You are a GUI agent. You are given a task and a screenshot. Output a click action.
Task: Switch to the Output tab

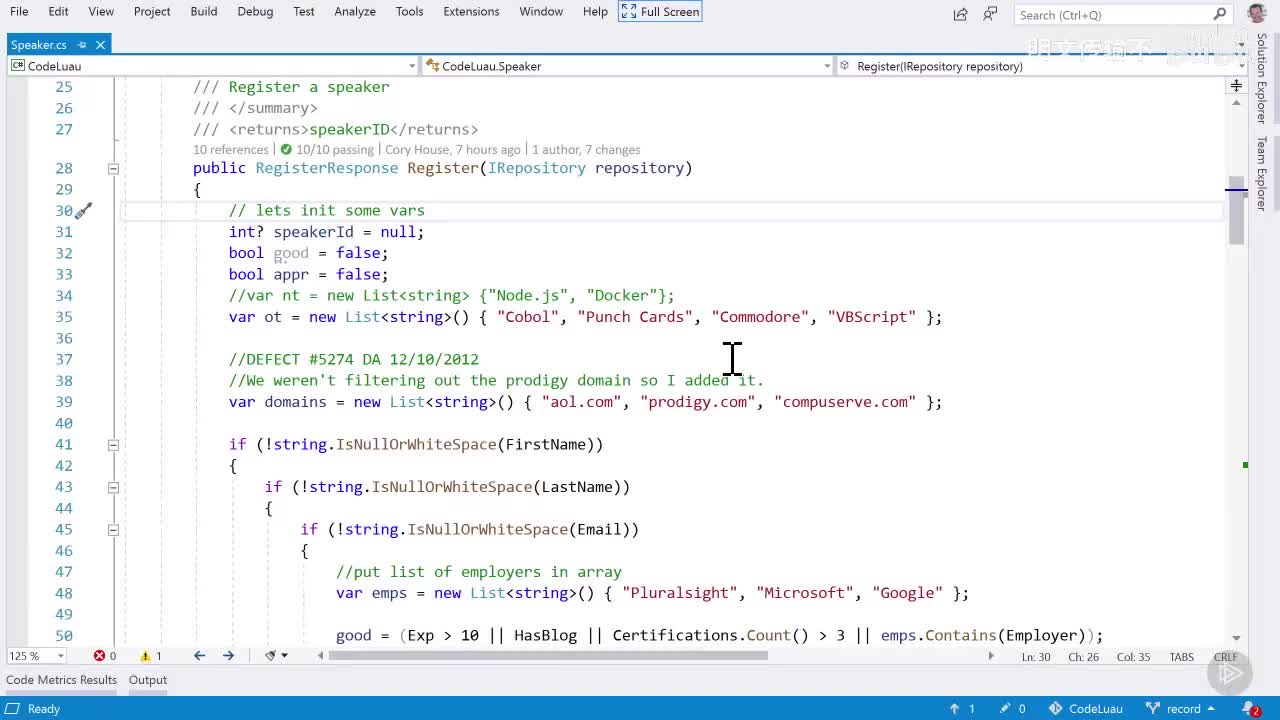[148, 680]
